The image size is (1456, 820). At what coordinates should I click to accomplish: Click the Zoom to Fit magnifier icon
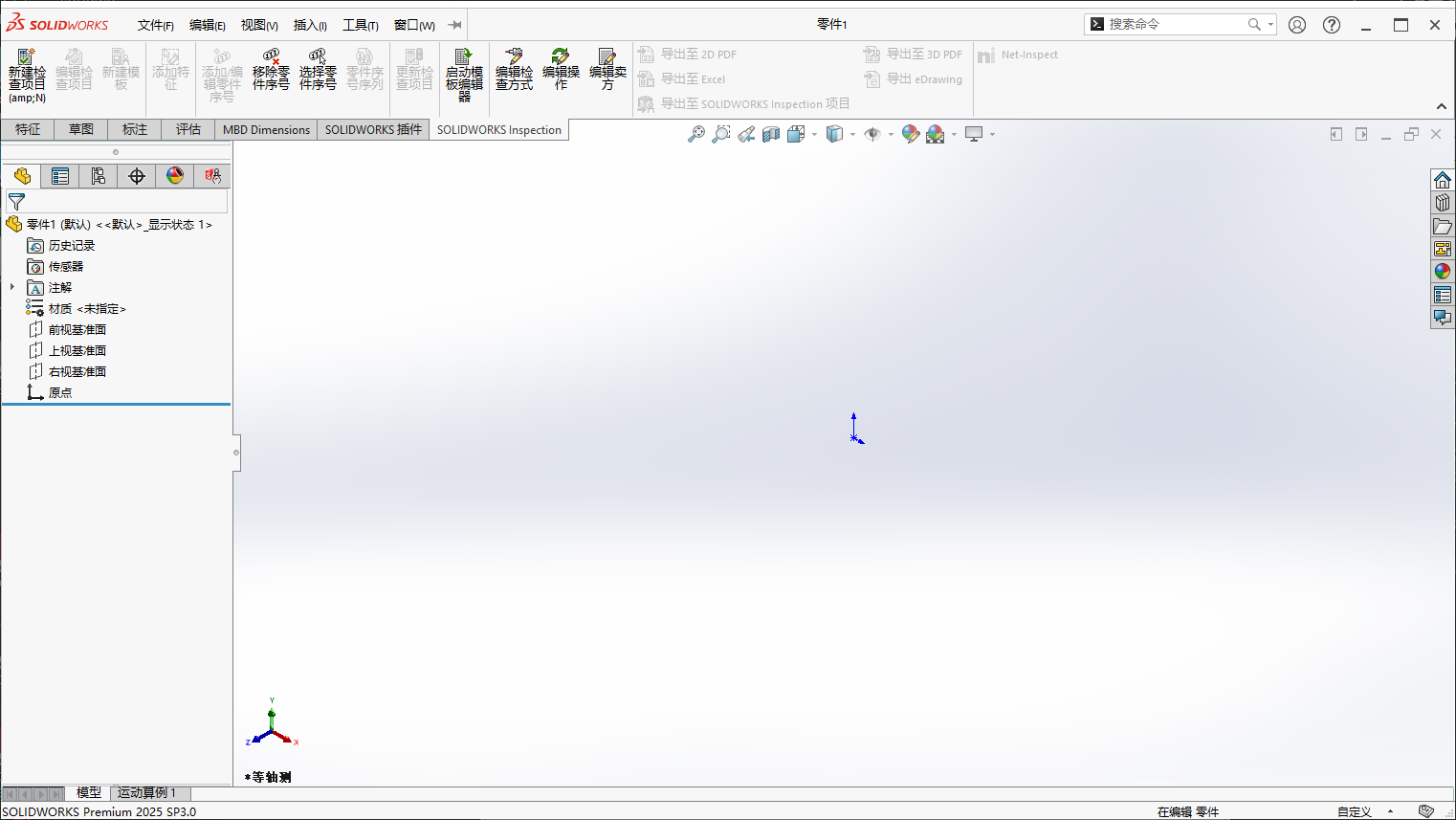click(x=695, y=133)
